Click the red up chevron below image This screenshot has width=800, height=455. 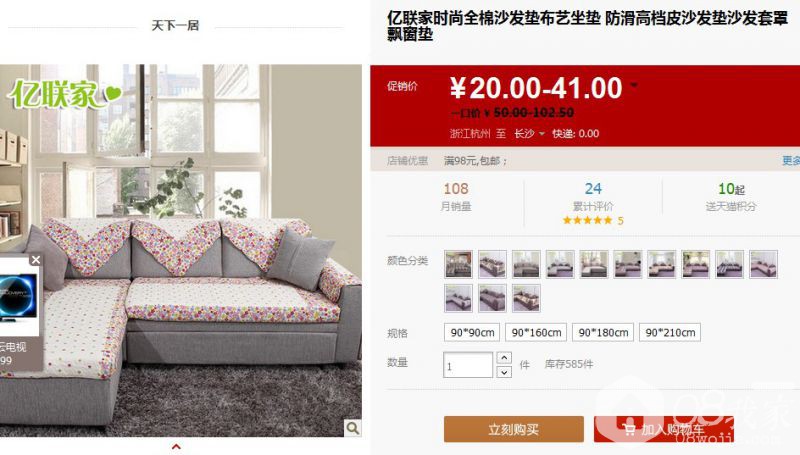coord(177,447)
